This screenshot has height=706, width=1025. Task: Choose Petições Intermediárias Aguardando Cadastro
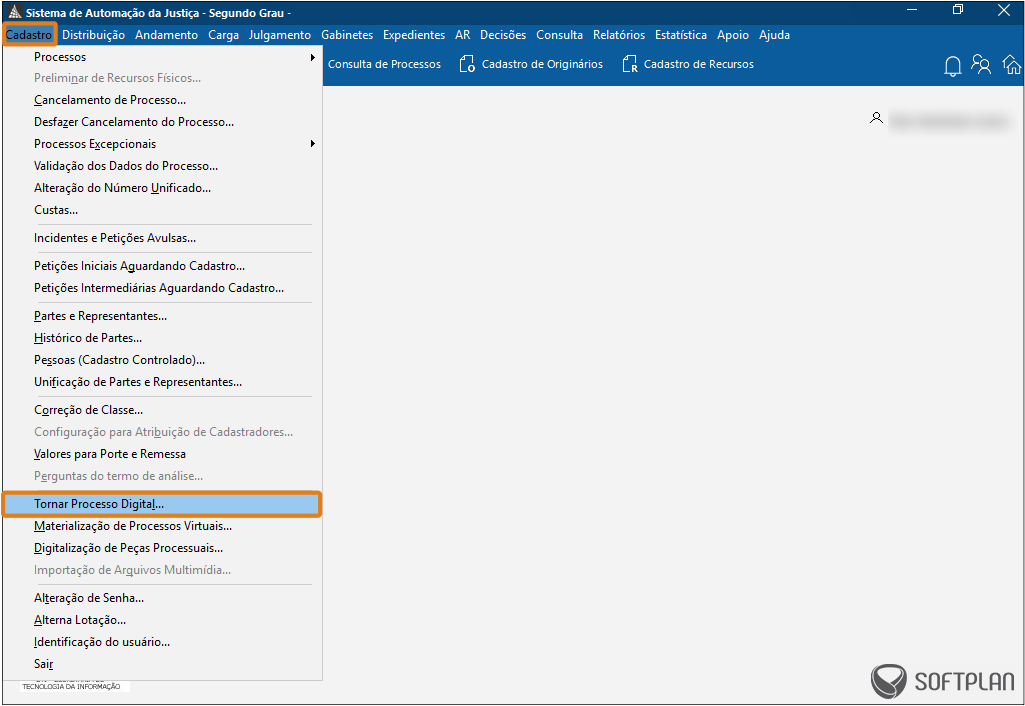tap(161, 288)
